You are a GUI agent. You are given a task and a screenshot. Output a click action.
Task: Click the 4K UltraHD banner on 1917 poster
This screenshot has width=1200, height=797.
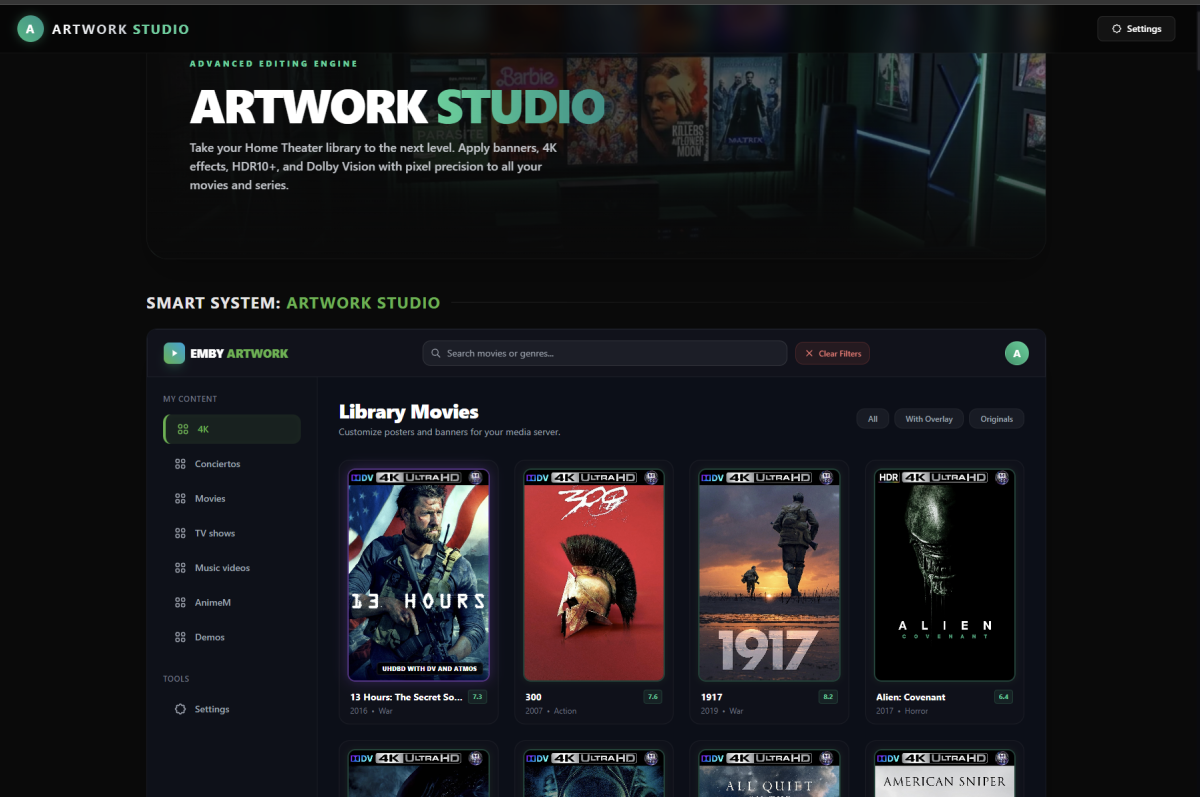pos(771,478)
